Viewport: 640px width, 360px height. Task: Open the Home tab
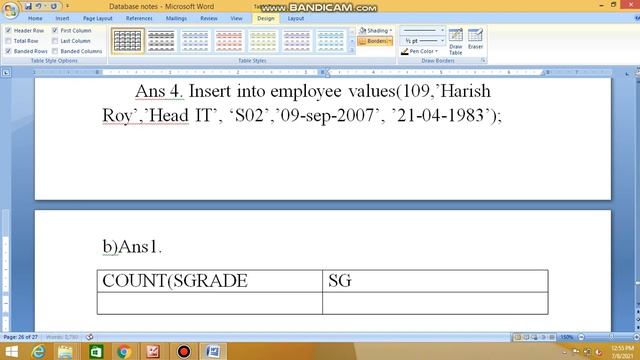[x=35, y=18]
